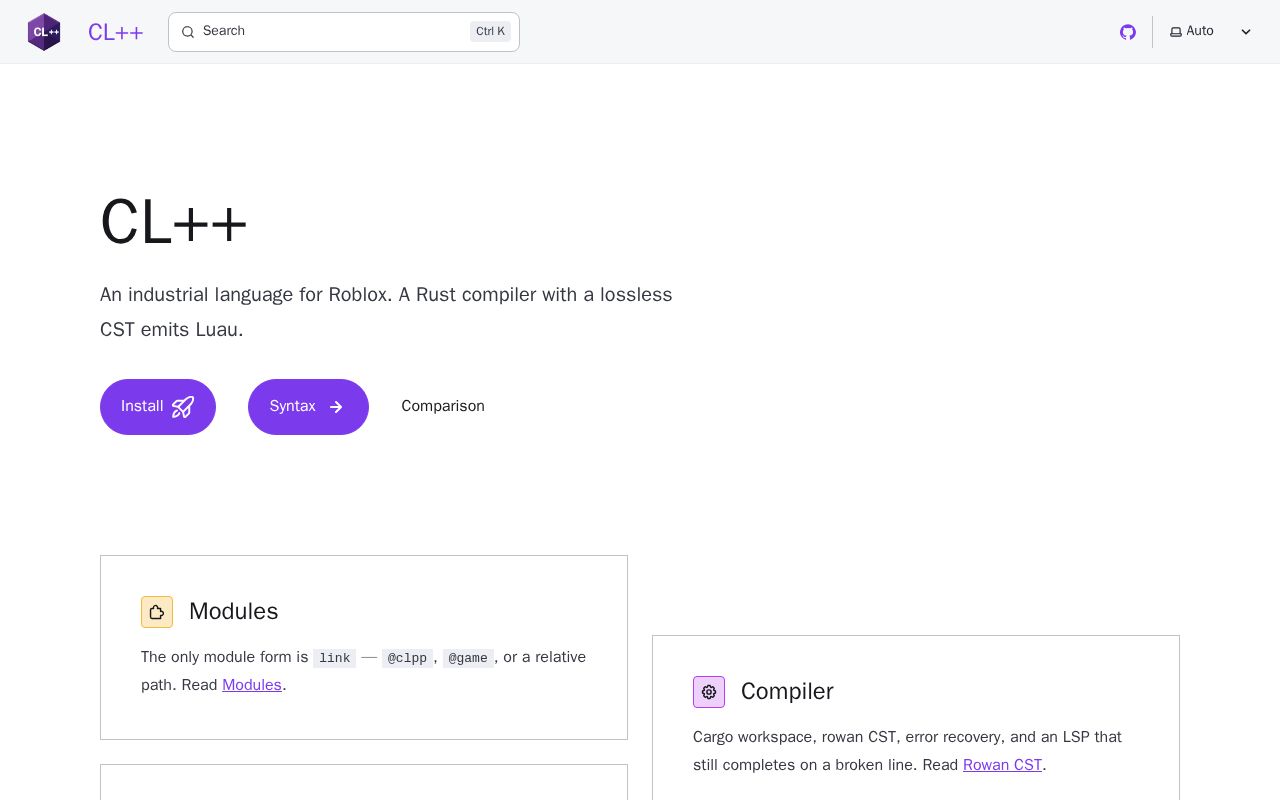Open the GitHub repository icon
This screenshot has width=1280, height=800.
pos(1128,32)
